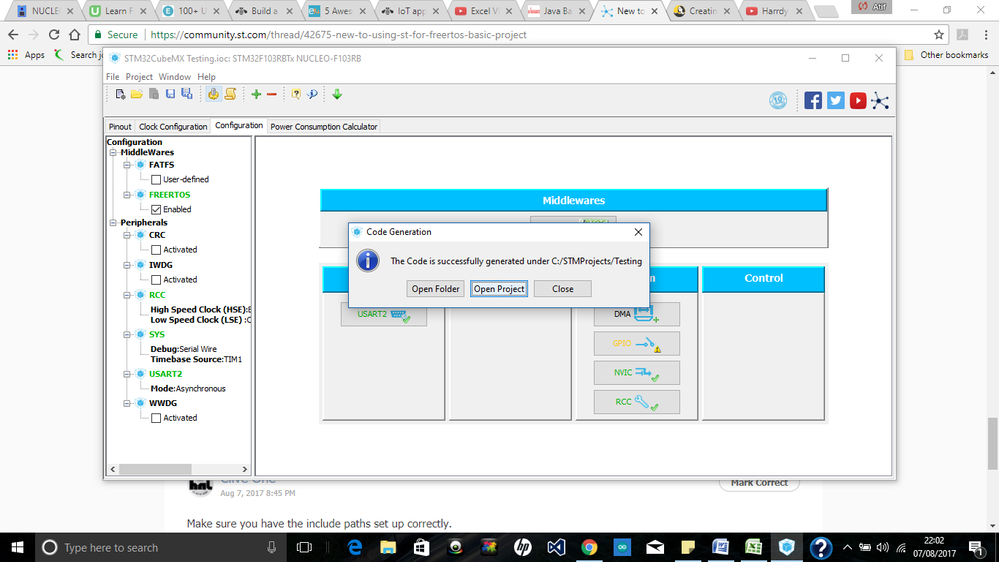Click the Open Project folder icon
The height and width of the screenshot is (562, 999).
coord(136,94)
